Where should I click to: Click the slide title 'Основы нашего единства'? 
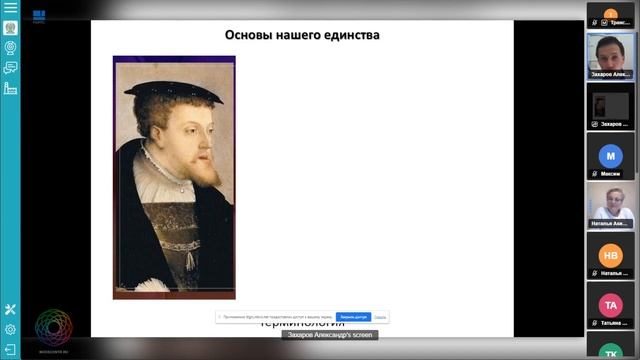click(x=302, y=35)
